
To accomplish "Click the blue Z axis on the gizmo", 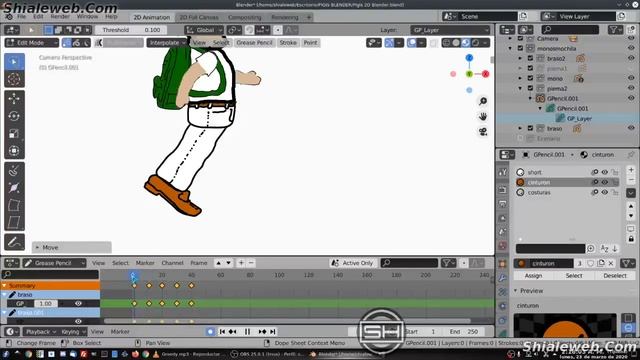I will pyautogui.click(x=469, y=58).
